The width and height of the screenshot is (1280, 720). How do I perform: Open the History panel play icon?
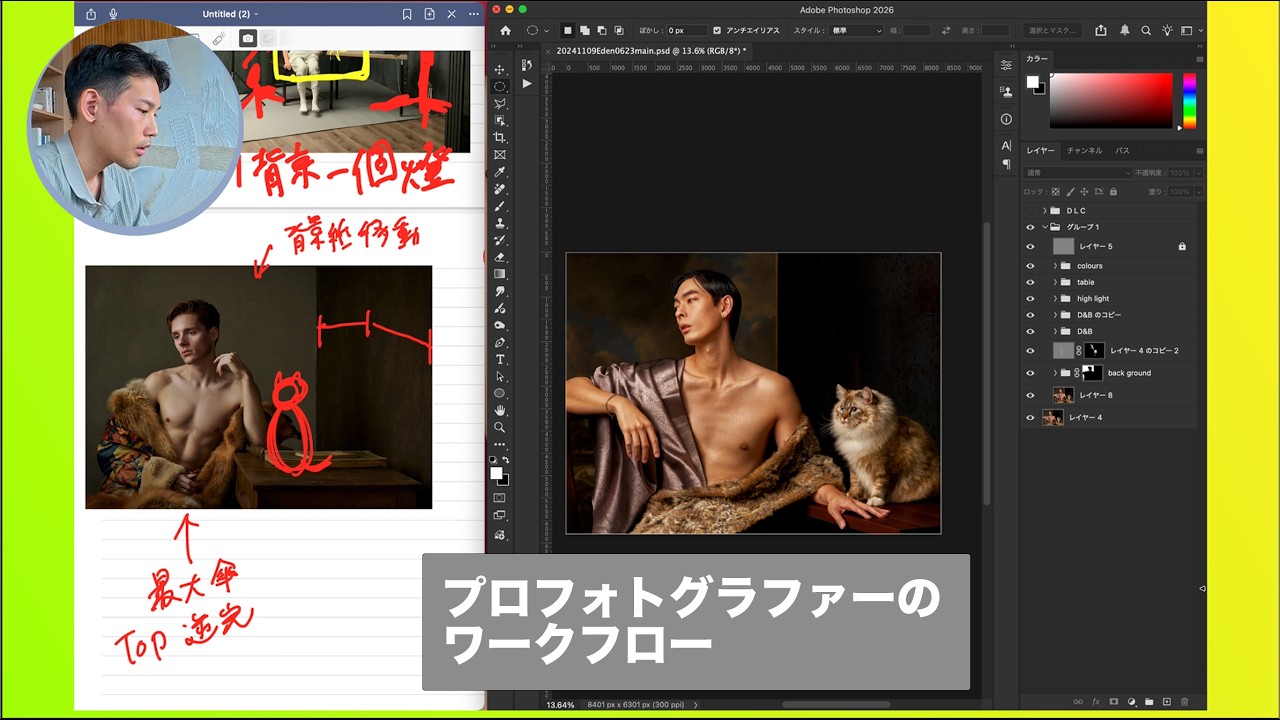(x=527, y=83)
